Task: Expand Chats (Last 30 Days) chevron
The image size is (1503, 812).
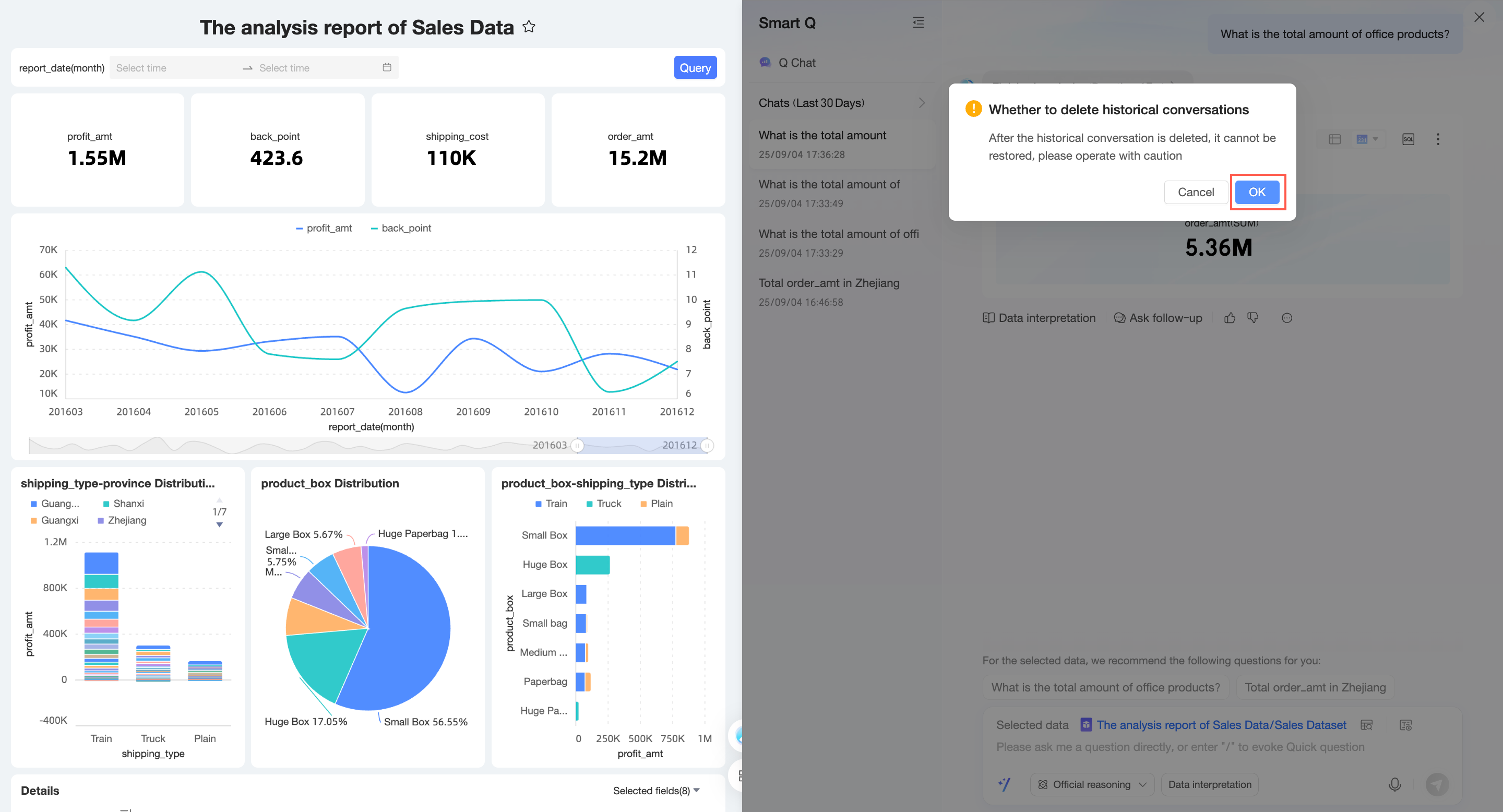Action: pos(922,103)
